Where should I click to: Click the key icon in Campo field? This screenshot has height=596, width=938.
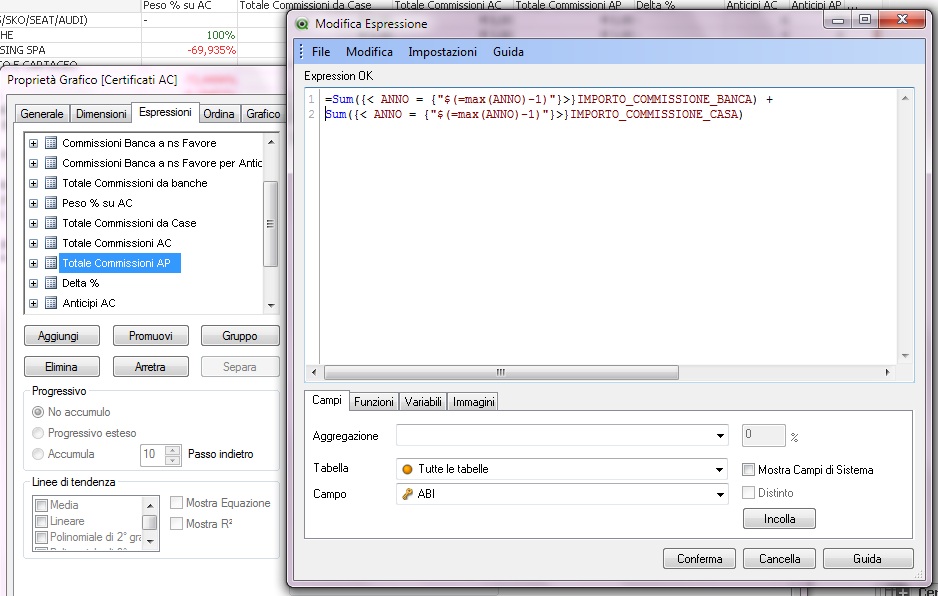[x=407, y=494]
